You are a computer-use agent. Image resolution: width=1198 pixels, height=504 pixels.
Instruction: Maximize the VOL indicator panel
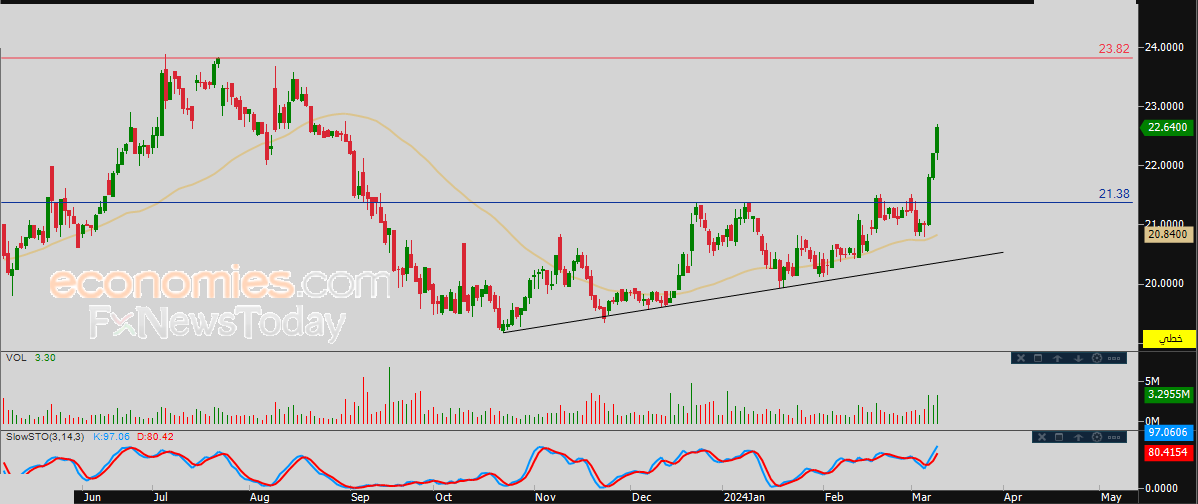tap(1038, 358)
